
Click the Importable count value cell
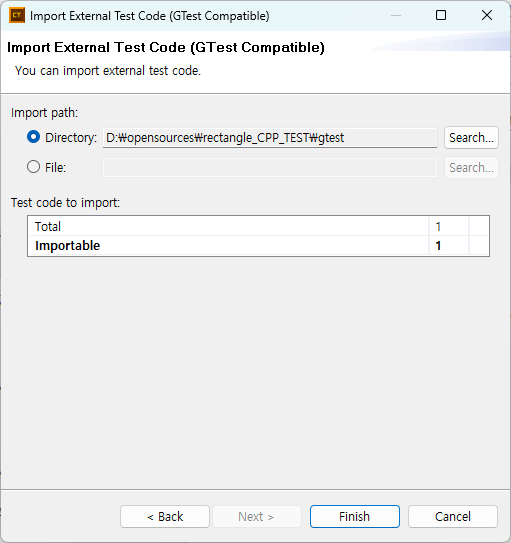(x=449, y=246)
